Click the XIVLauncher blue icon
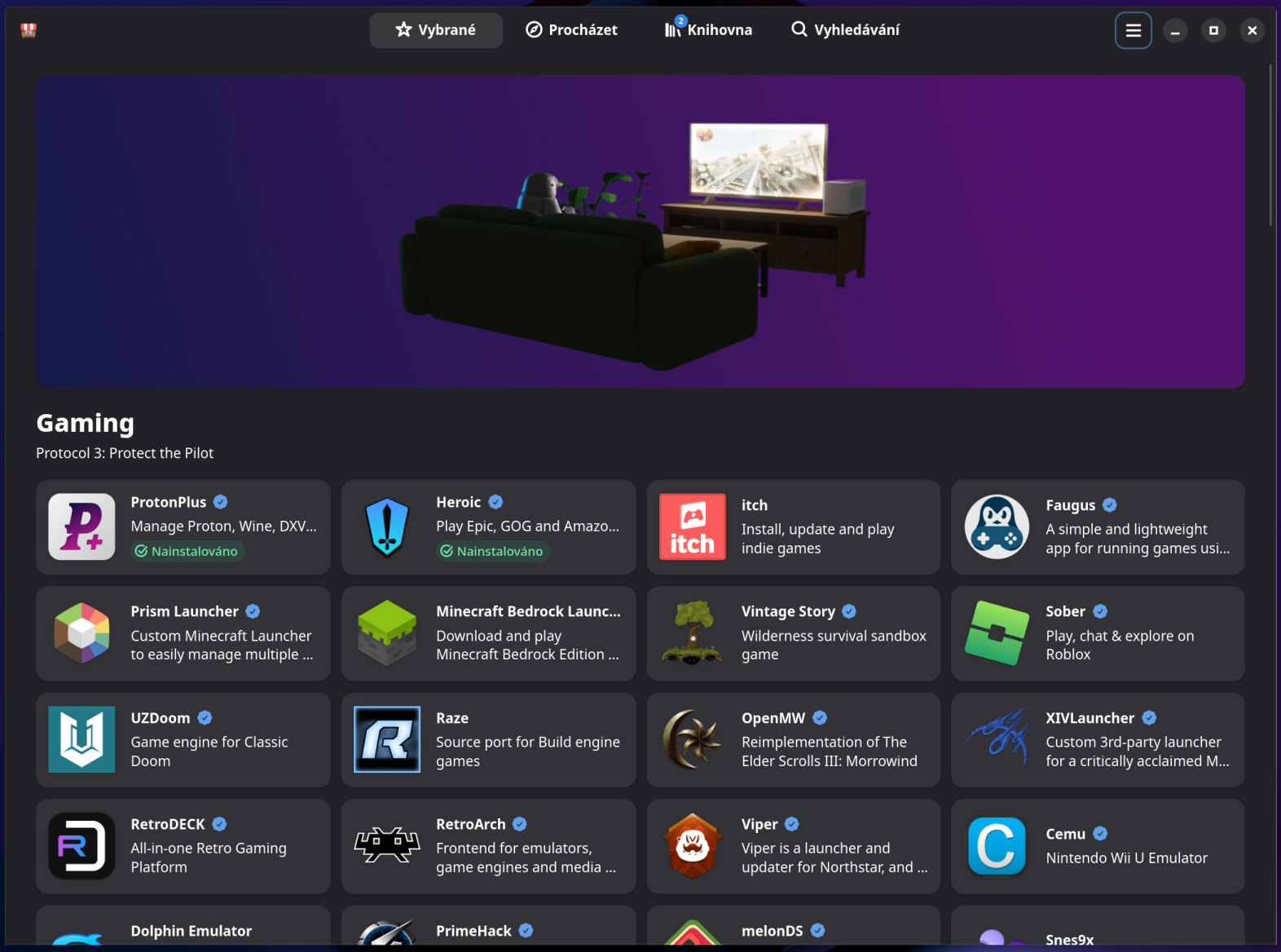 coord(997,739)
